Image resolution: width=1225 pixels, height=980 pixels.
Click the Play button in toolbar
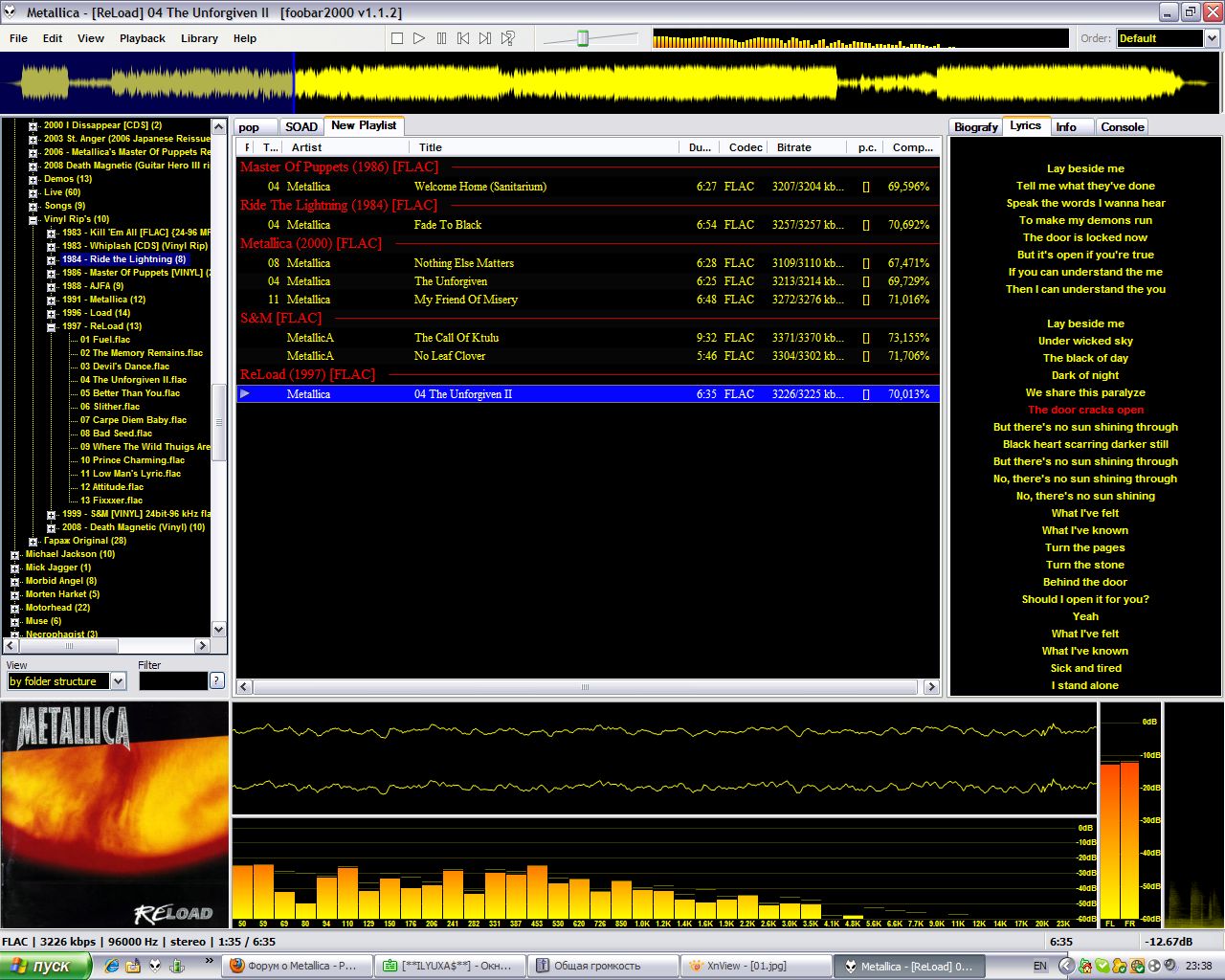[x=419, y=38]
